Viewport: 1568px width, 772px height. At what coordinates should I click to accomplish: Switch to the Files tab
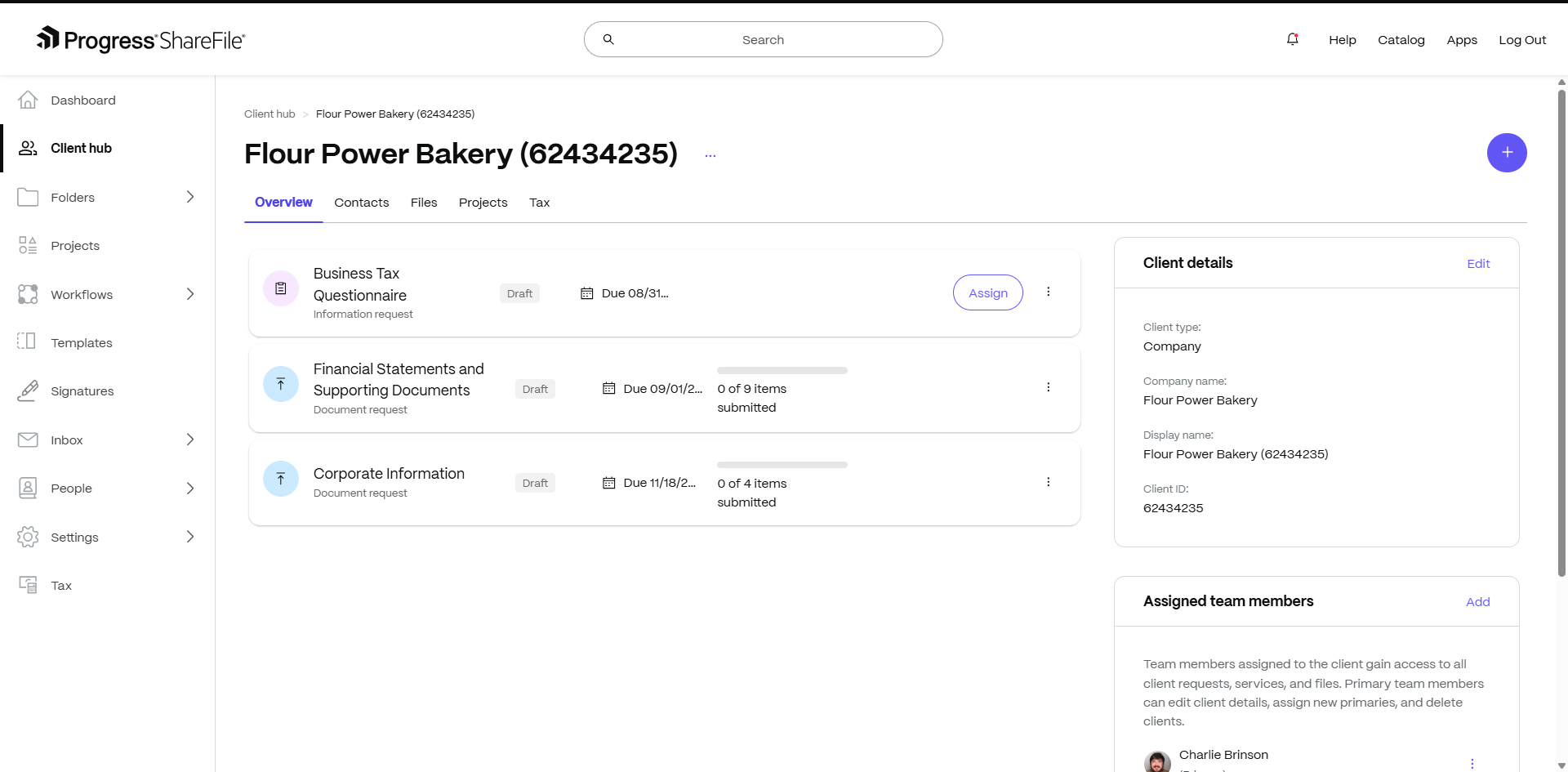tap(423, 203)
